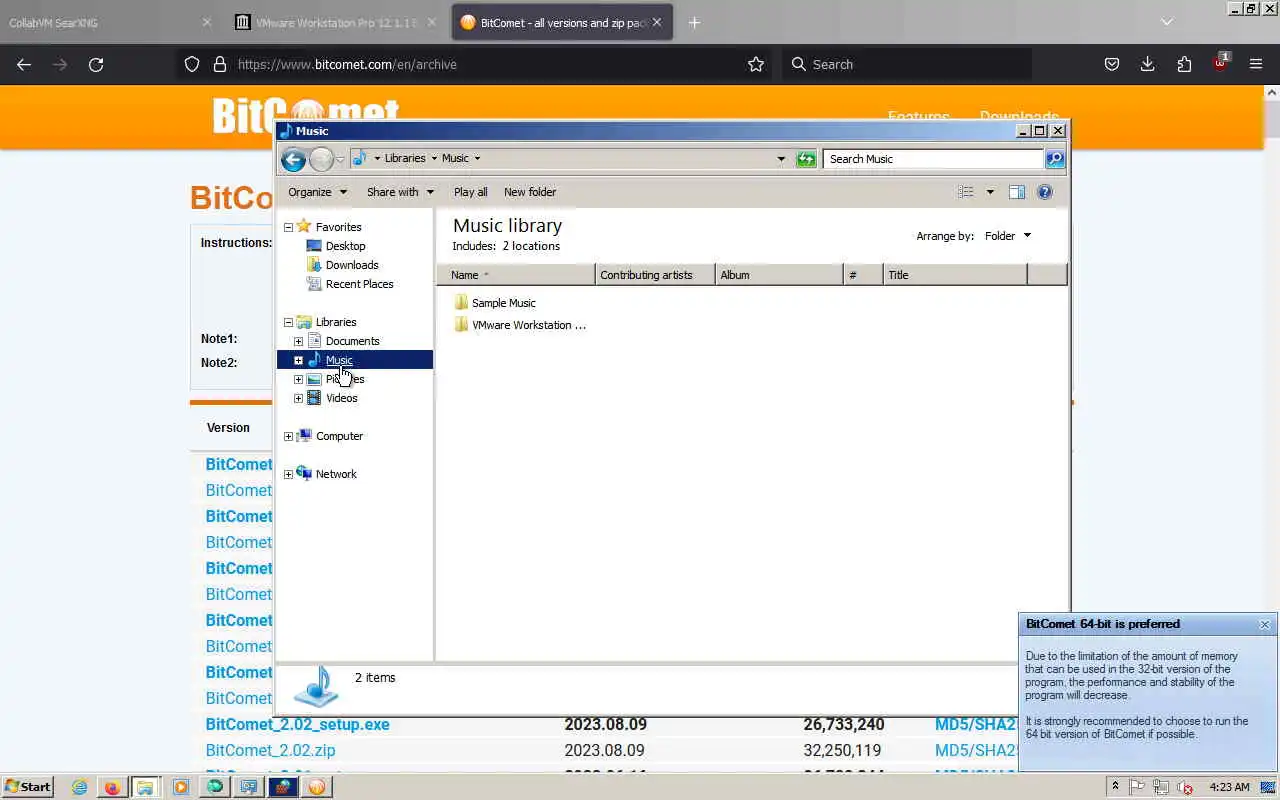Click the Search Music magnifier icon
The width and height of the screenshot is (1280, 800).
[1055, 159]
